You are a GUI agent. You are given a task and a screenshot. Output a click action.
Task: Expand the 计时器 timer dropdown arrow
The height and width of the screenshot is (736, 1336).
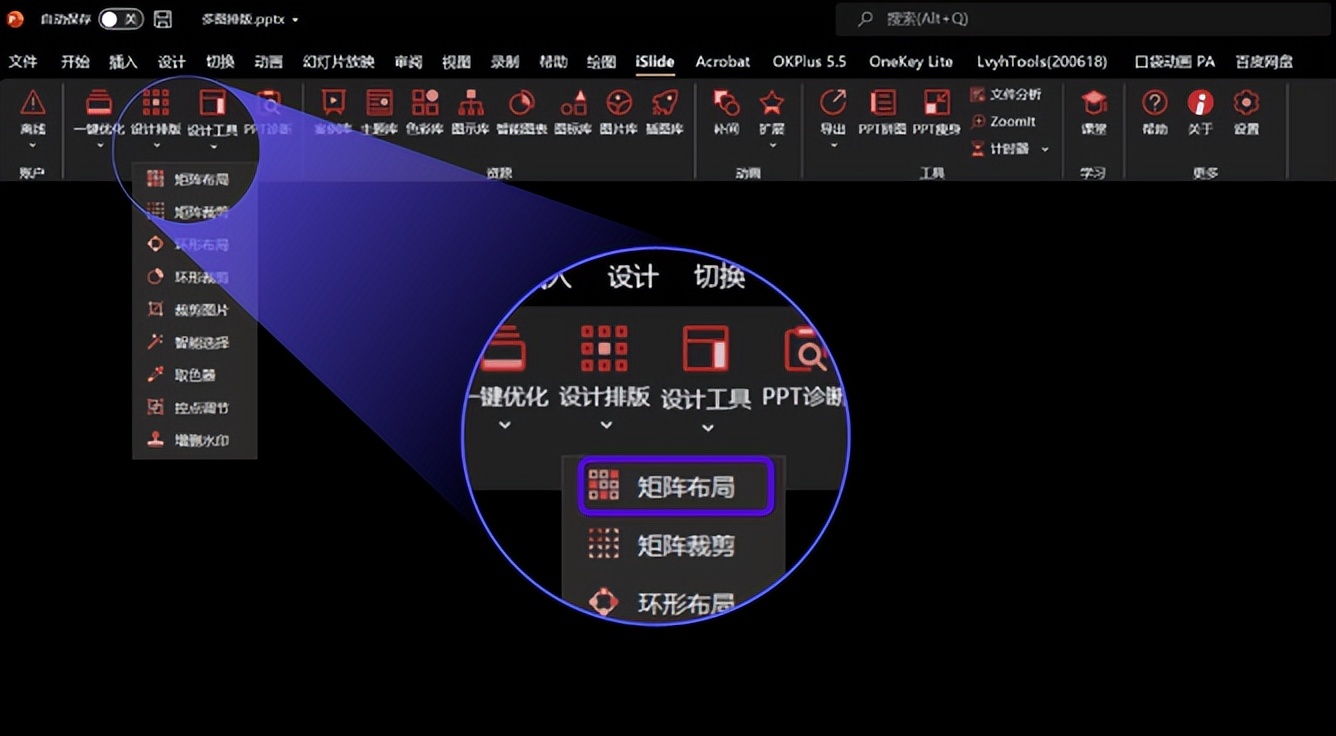(x=1045, y=149)
